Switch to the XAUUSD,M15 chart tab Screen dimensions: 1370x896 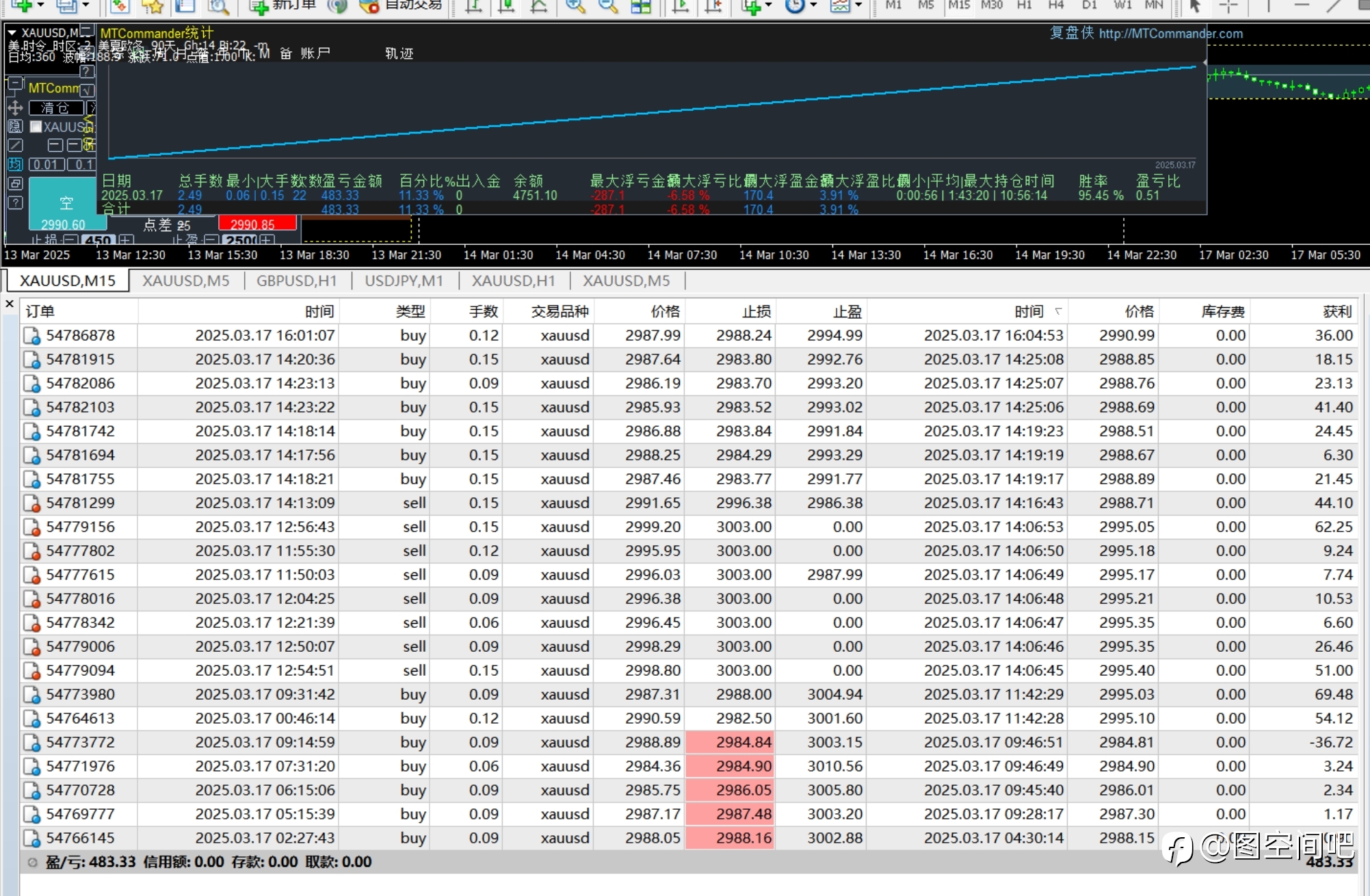(67, 280)
